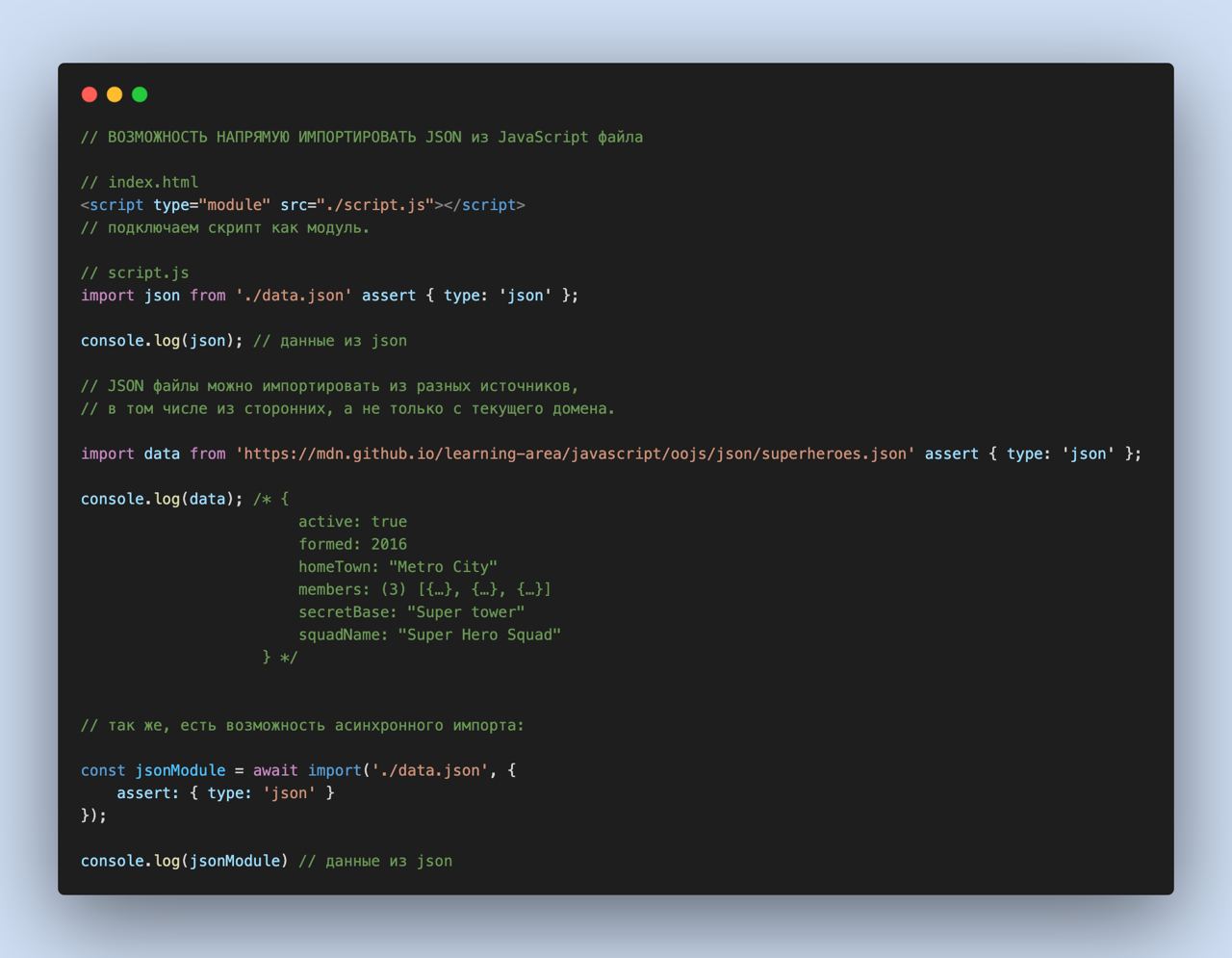This screenshot has width=1232, height=958.
Task: Click the 'import data from' keyword text
Action: point(153,453)
